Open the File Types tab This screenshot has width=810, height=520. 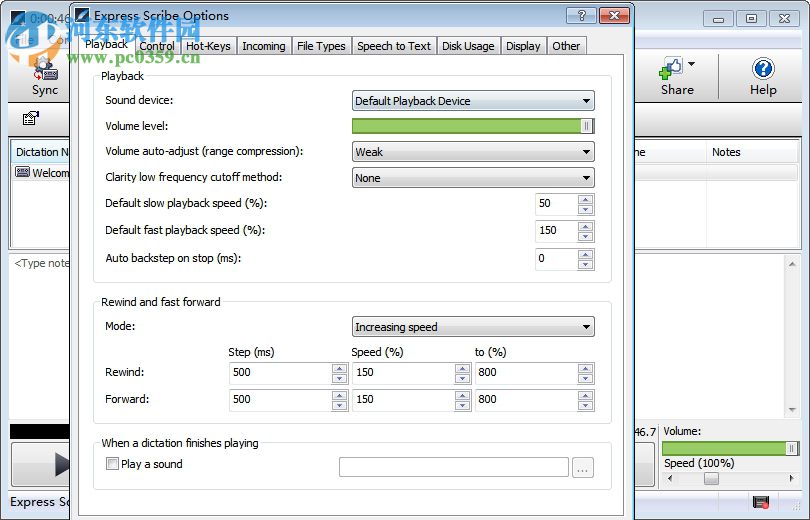tap(321, 46)
